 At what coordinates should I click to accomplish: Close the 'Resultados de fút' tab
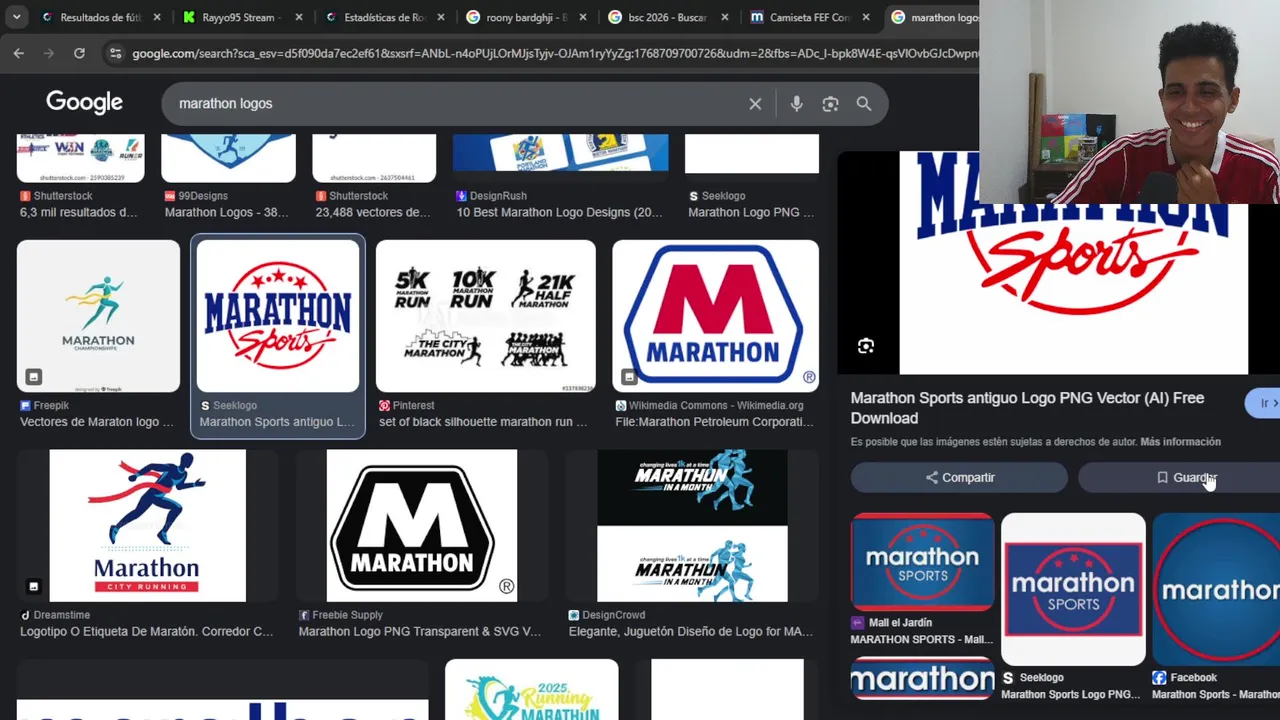pos(157,17)
